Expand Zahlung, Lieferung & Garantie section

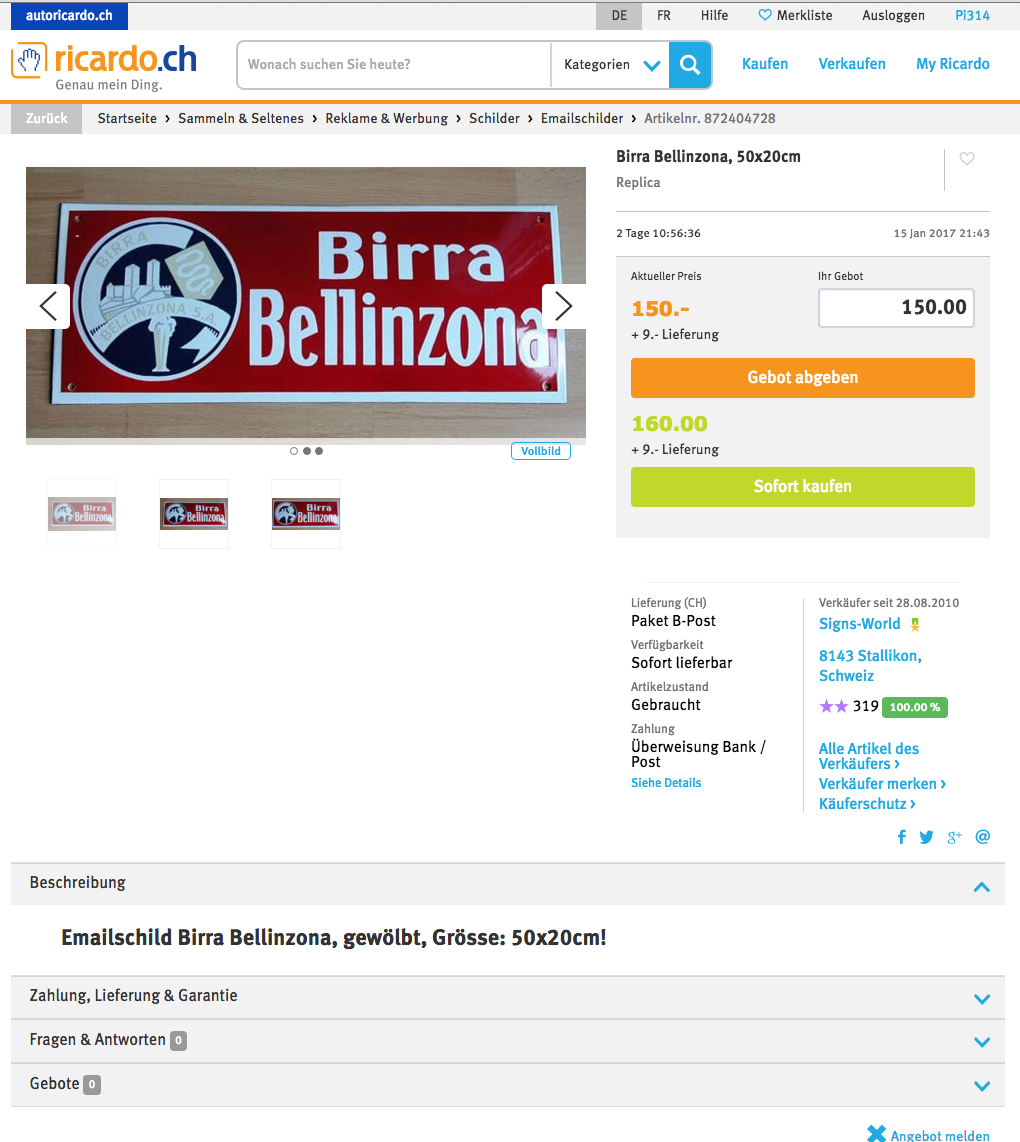click(x=508, y=997)
